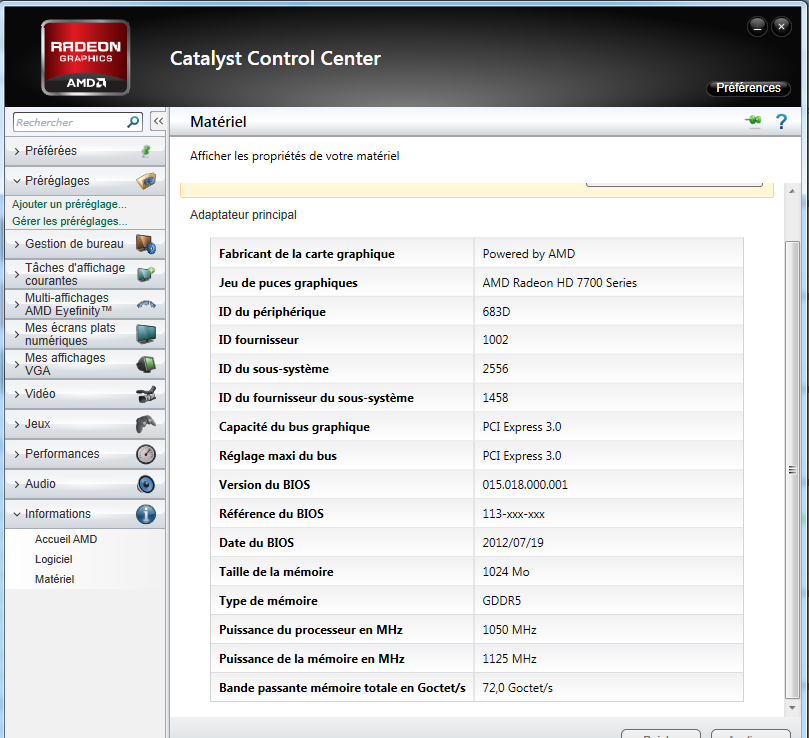Select the Powered by AMD value
Image resolution: width=809 pixels, height=738 pixels.
(529, 254)
